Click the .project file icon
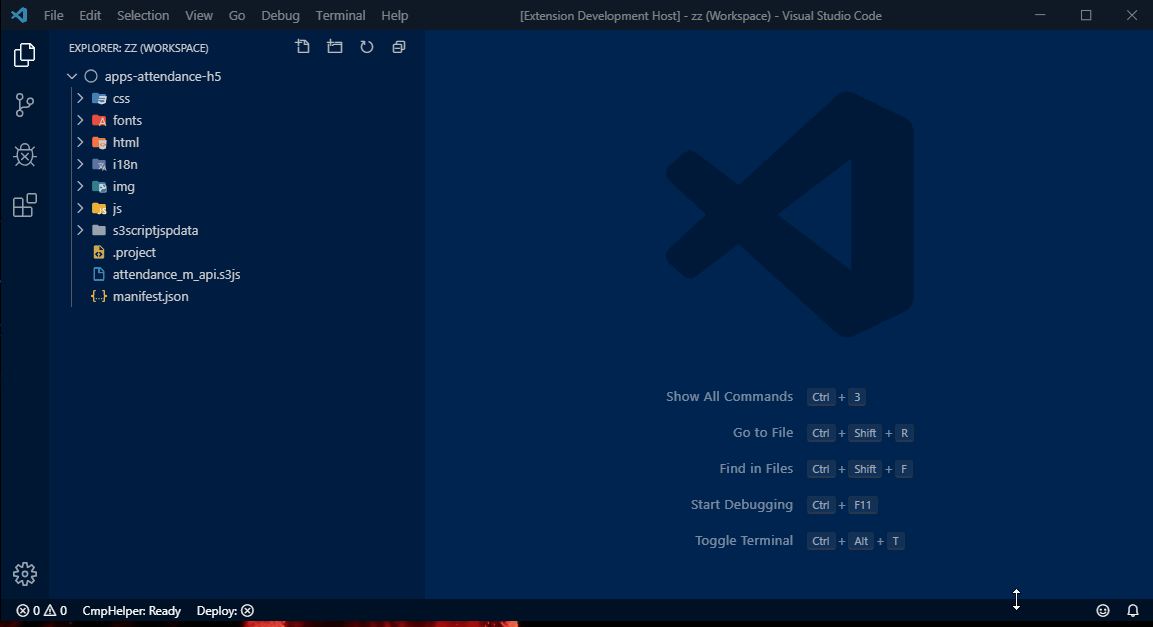 click(x=99, y=253)
